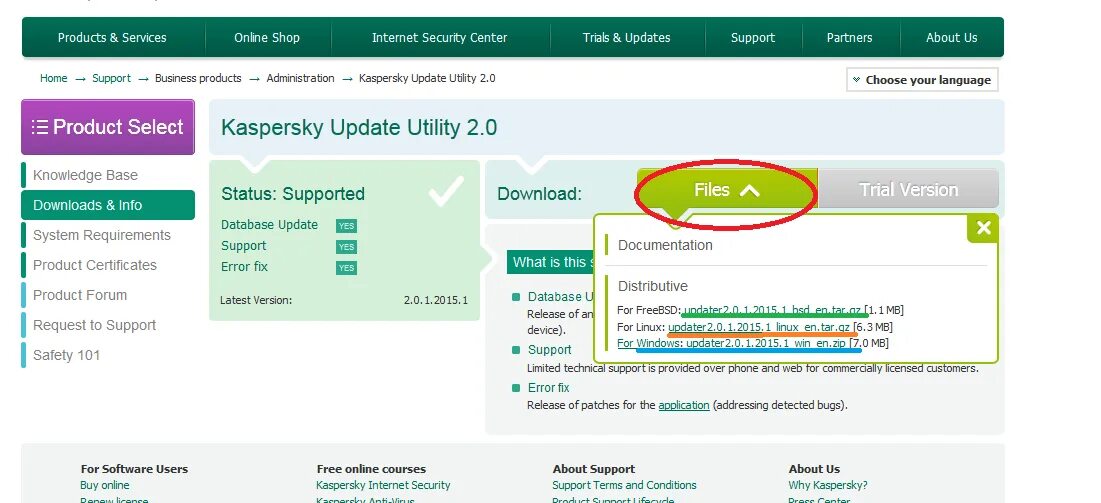Download the Windows win_en.zip file
Viewport: 1101px width, 503px height.
(766, 344)
